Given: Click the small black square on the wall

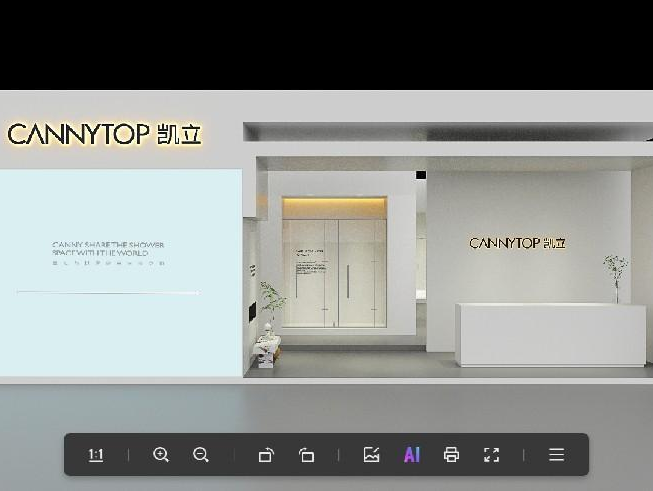Looking at the screenshot, I should point(421,175).
